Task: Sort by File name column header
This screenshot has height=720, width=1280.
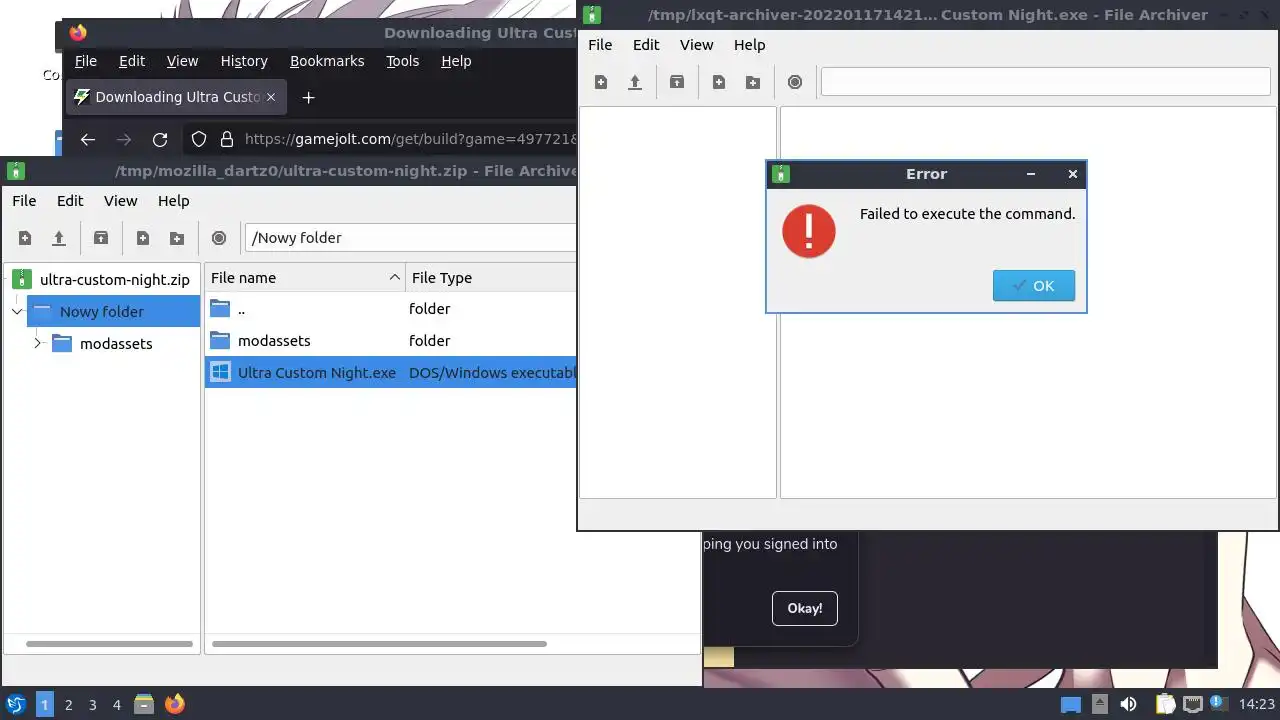Action: tap(305, 278)
